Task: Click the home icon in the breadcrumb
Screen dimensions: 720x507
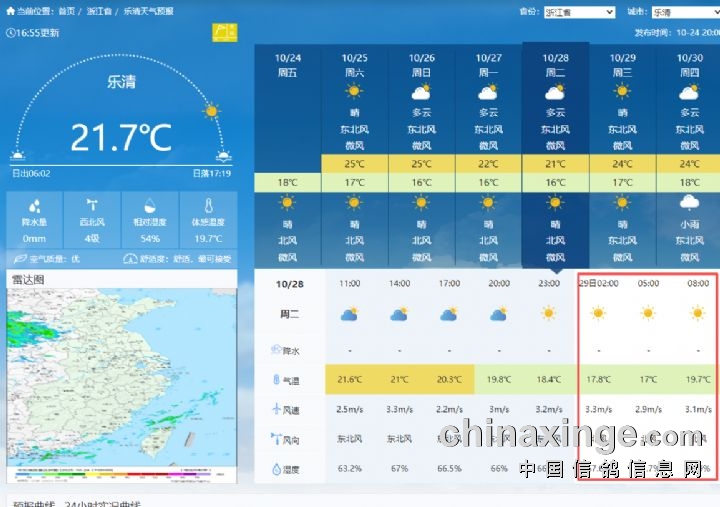Action: (11, 11)
